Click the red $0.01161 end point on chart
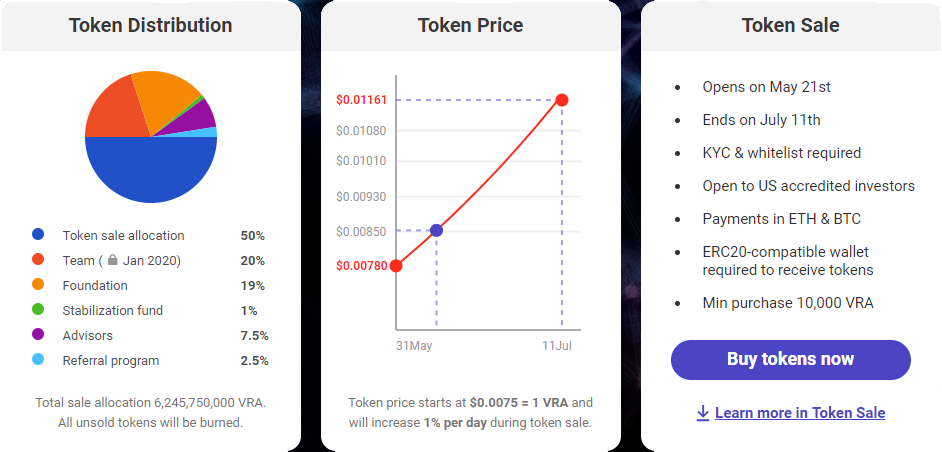This screenshot has width=942, height=452. pos(562,100)
